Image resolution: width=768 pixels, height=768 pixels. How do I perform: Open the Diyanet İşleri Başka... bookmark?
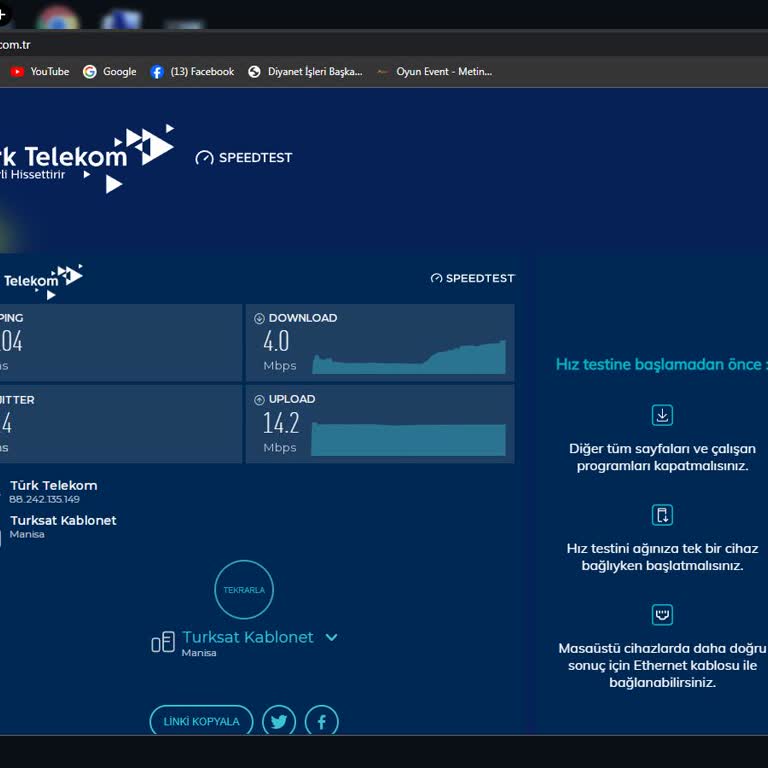pyautogui.click(x=305, y=72)
